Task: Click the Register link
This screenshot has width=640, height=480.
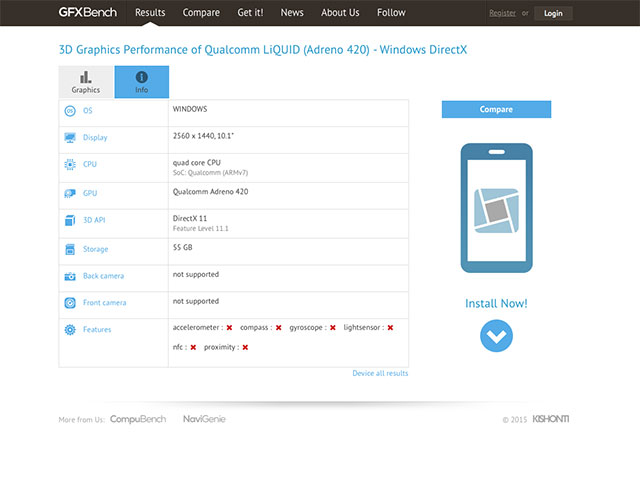Action: click(502, 13)
